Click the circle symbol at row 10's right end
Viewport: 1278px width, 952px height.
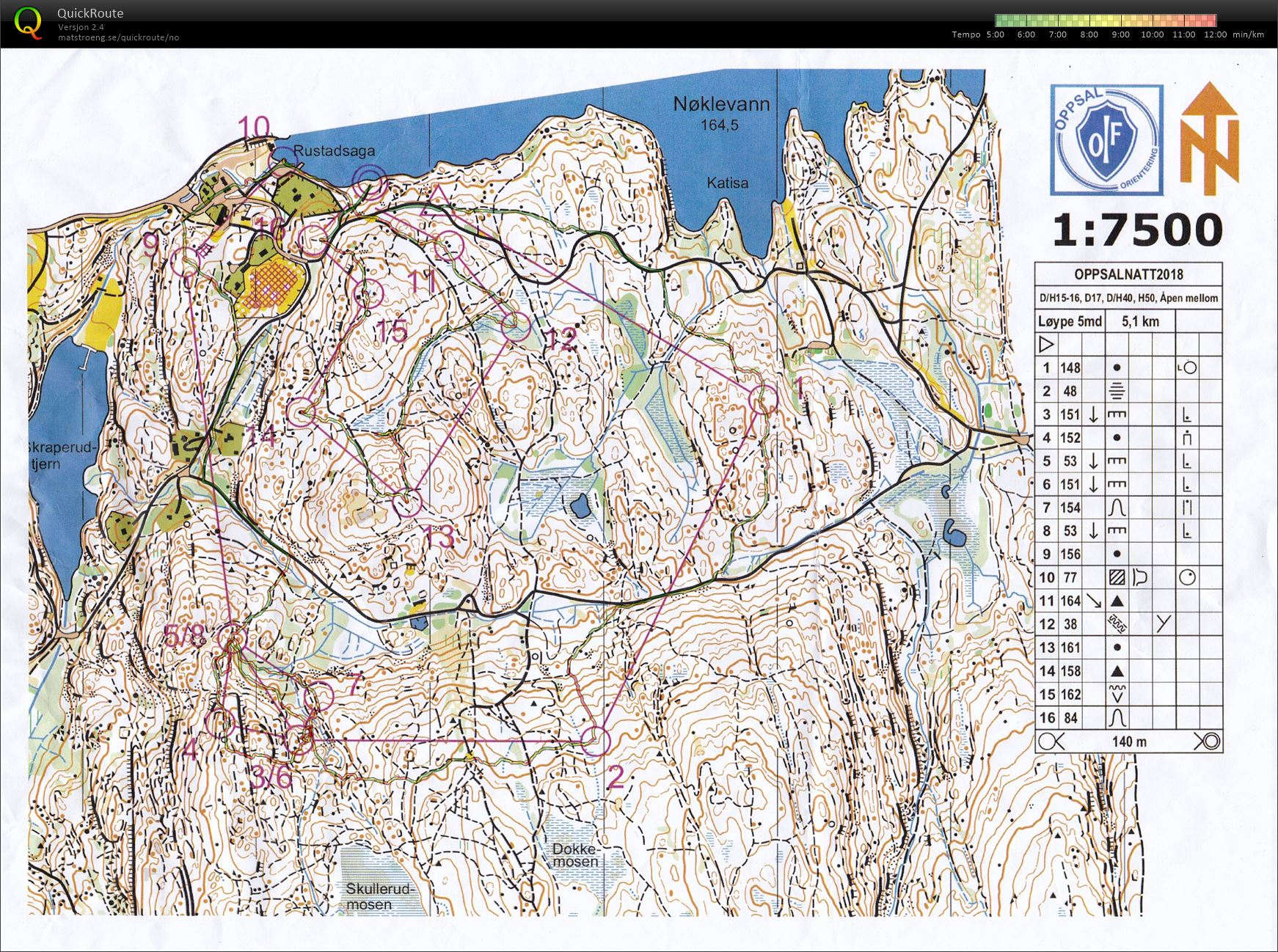tap(1187, 577)
